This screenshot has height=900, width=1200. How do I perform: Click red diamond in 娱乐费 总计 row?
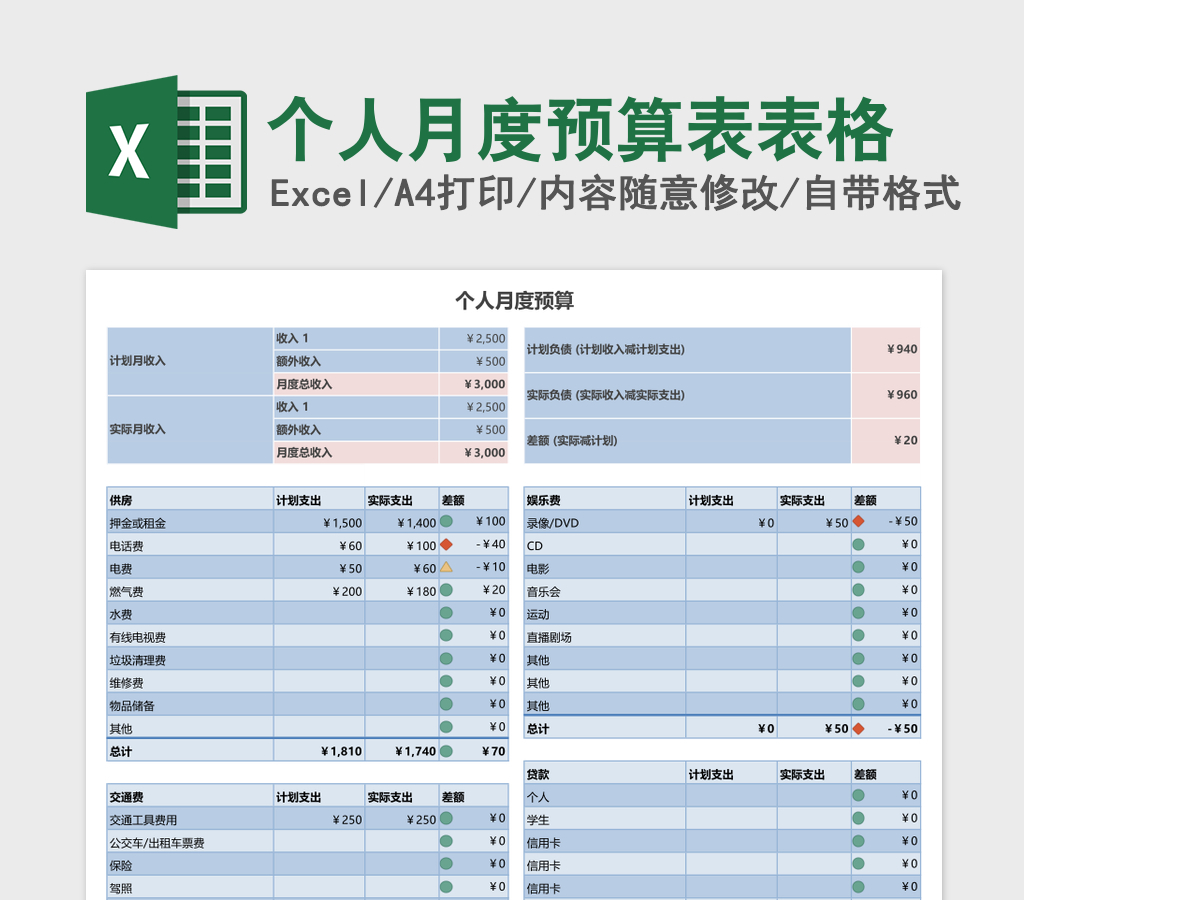pyautogui.click(x=858, y=728)
